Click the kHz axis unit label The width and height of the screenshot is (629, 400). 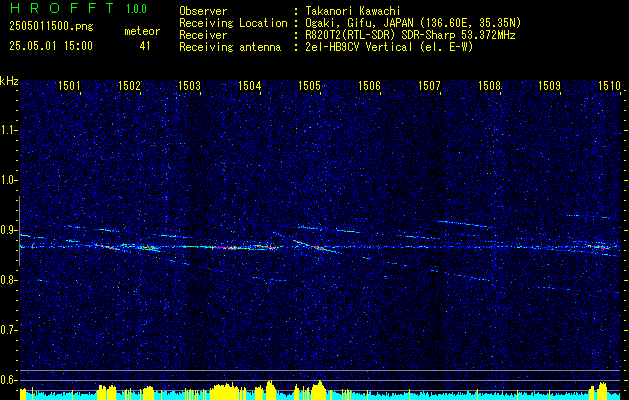pyautogui.click(x=9, y=81)
